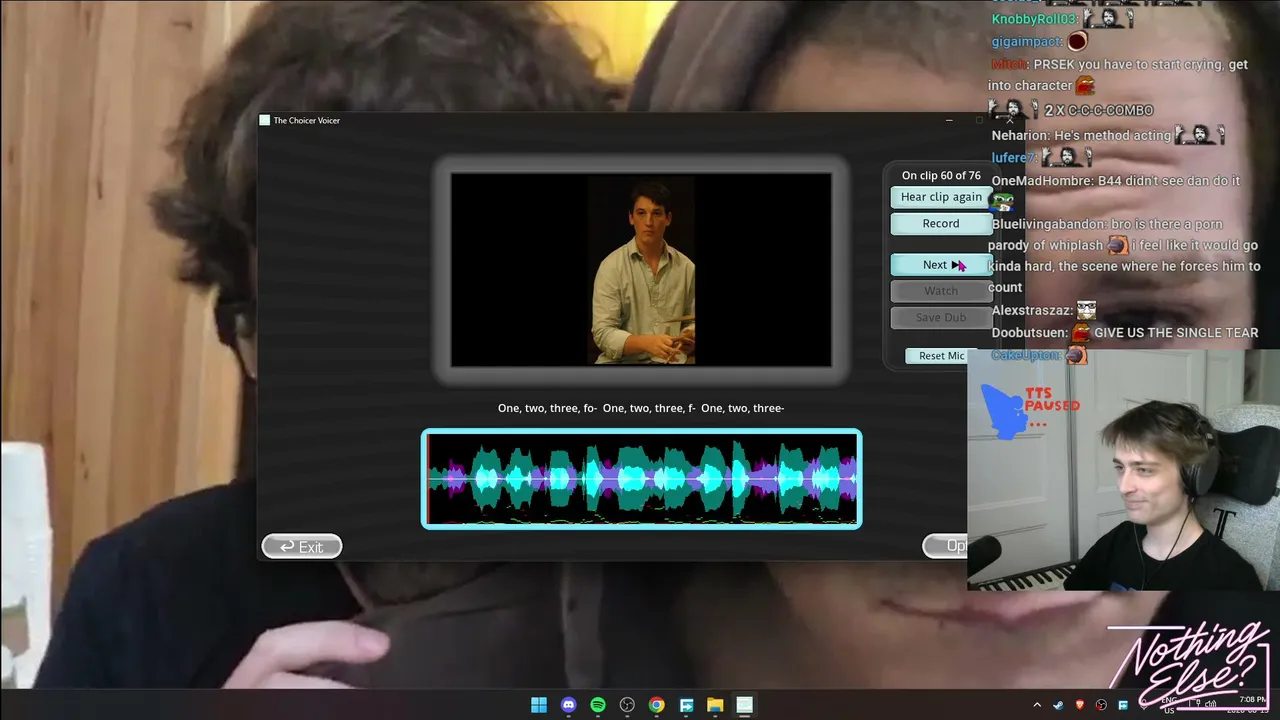Open the blue media app taskbar icon

pos(686,705)
